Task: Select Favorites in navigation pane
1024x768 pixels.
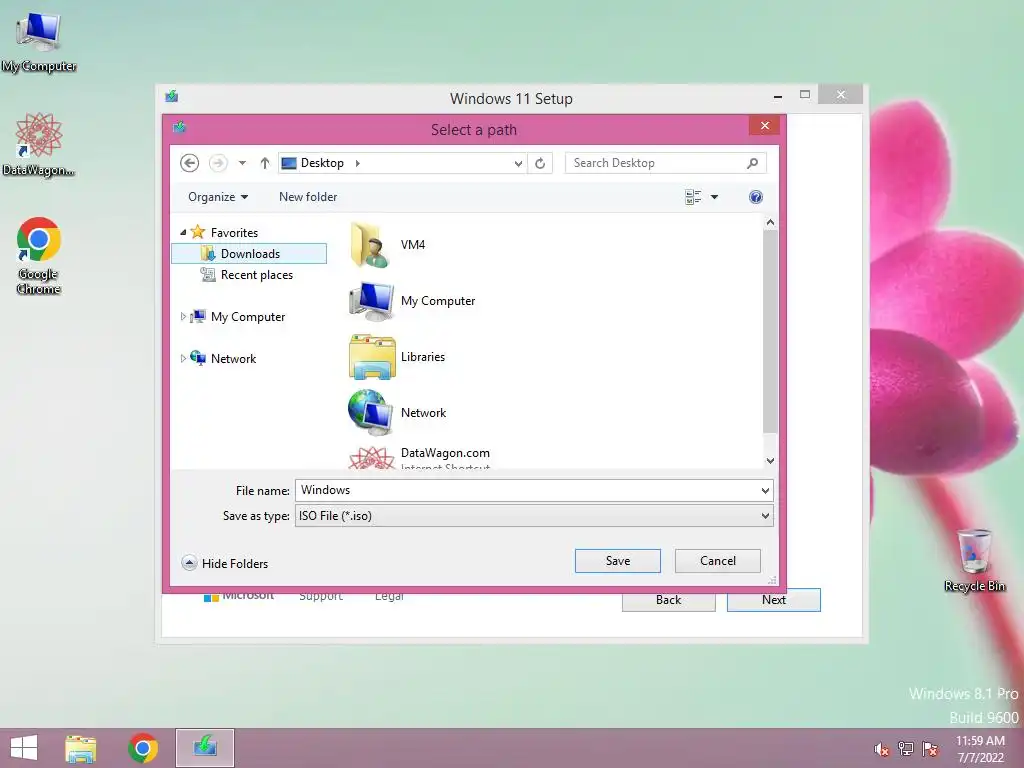Action: point(234,232)
